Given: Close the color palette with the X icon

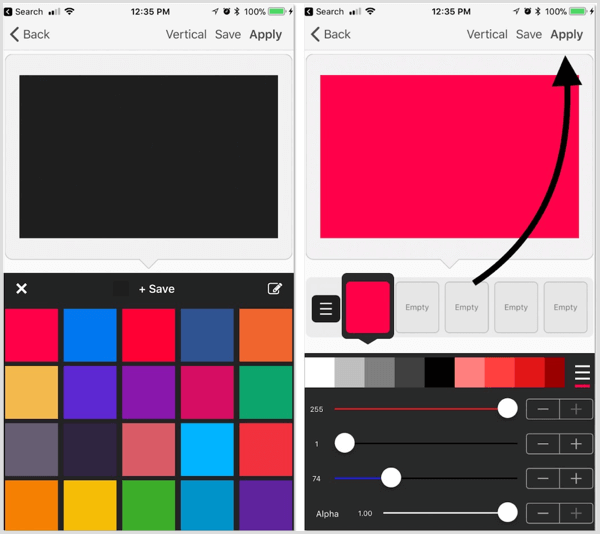Looking at the screenshot, I should [21, 288].
